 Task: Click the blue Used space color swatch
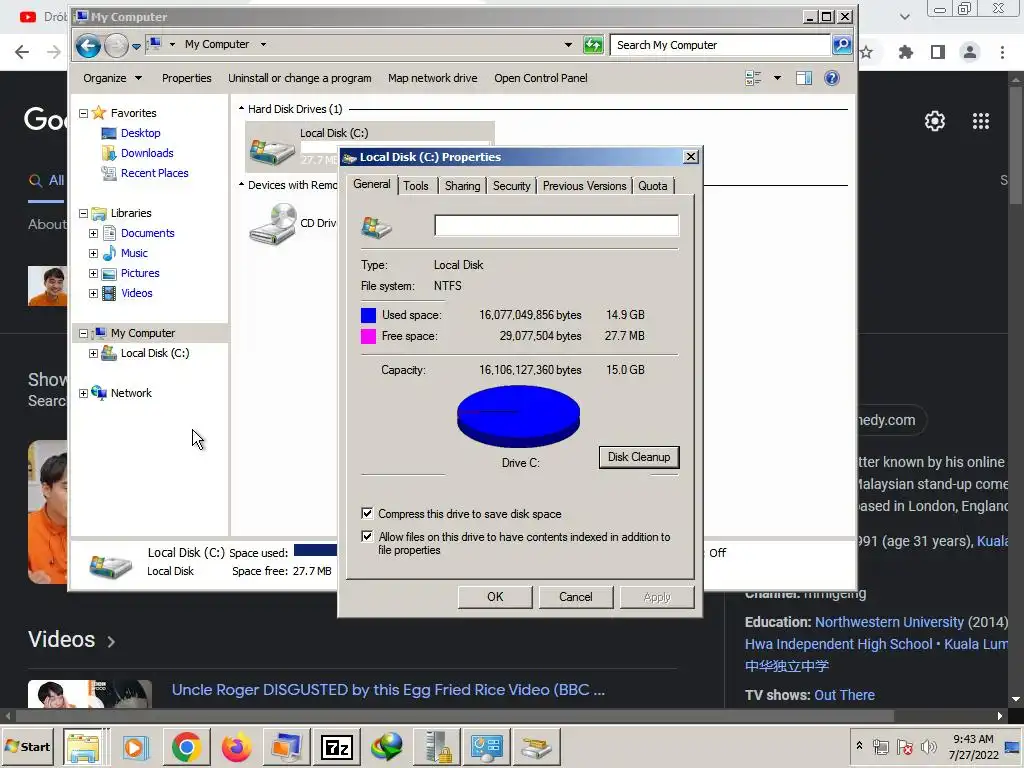point(368,315)
